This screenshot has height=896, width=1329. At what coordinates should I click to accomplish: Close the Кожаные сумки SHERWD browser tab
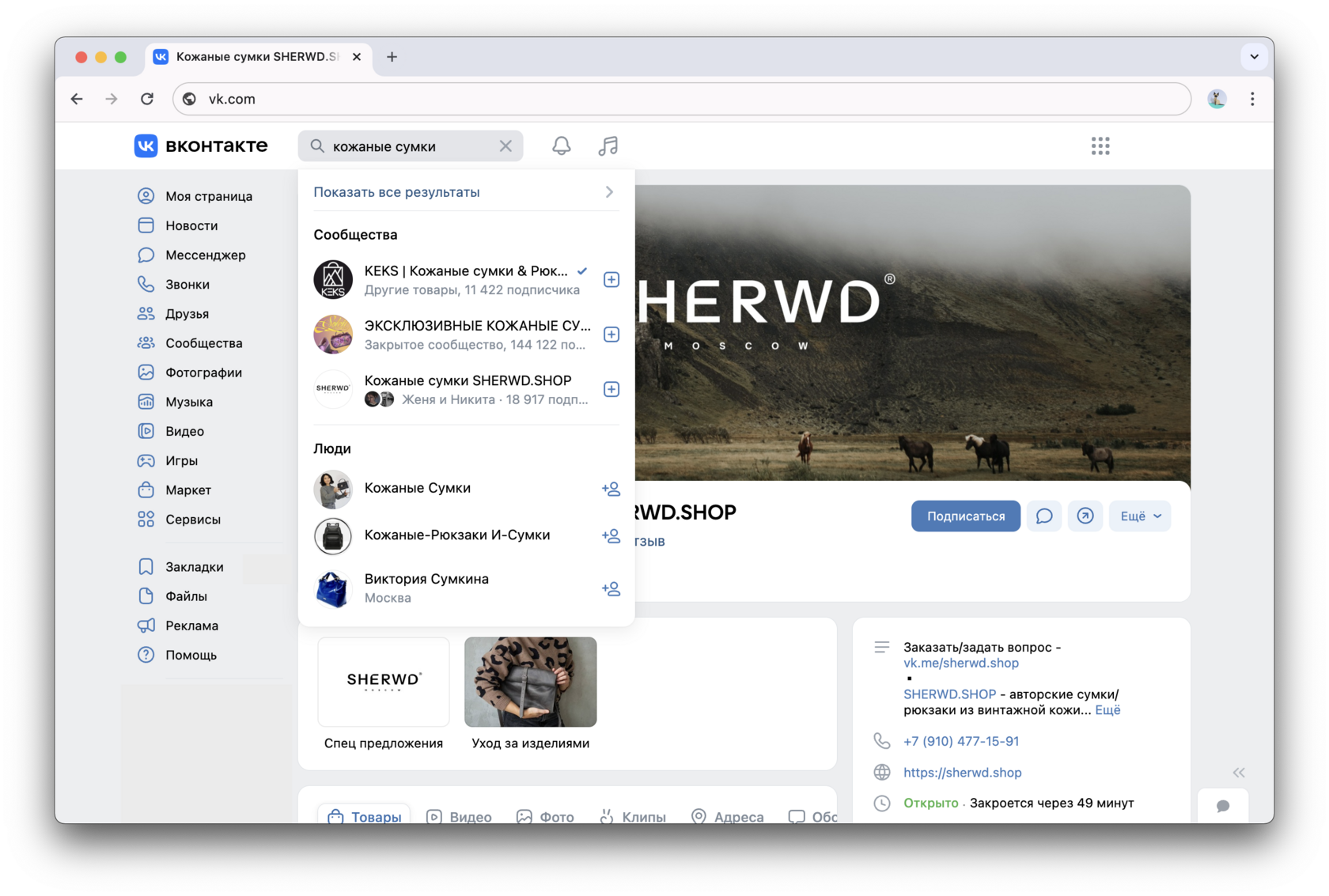click(357, 57)
